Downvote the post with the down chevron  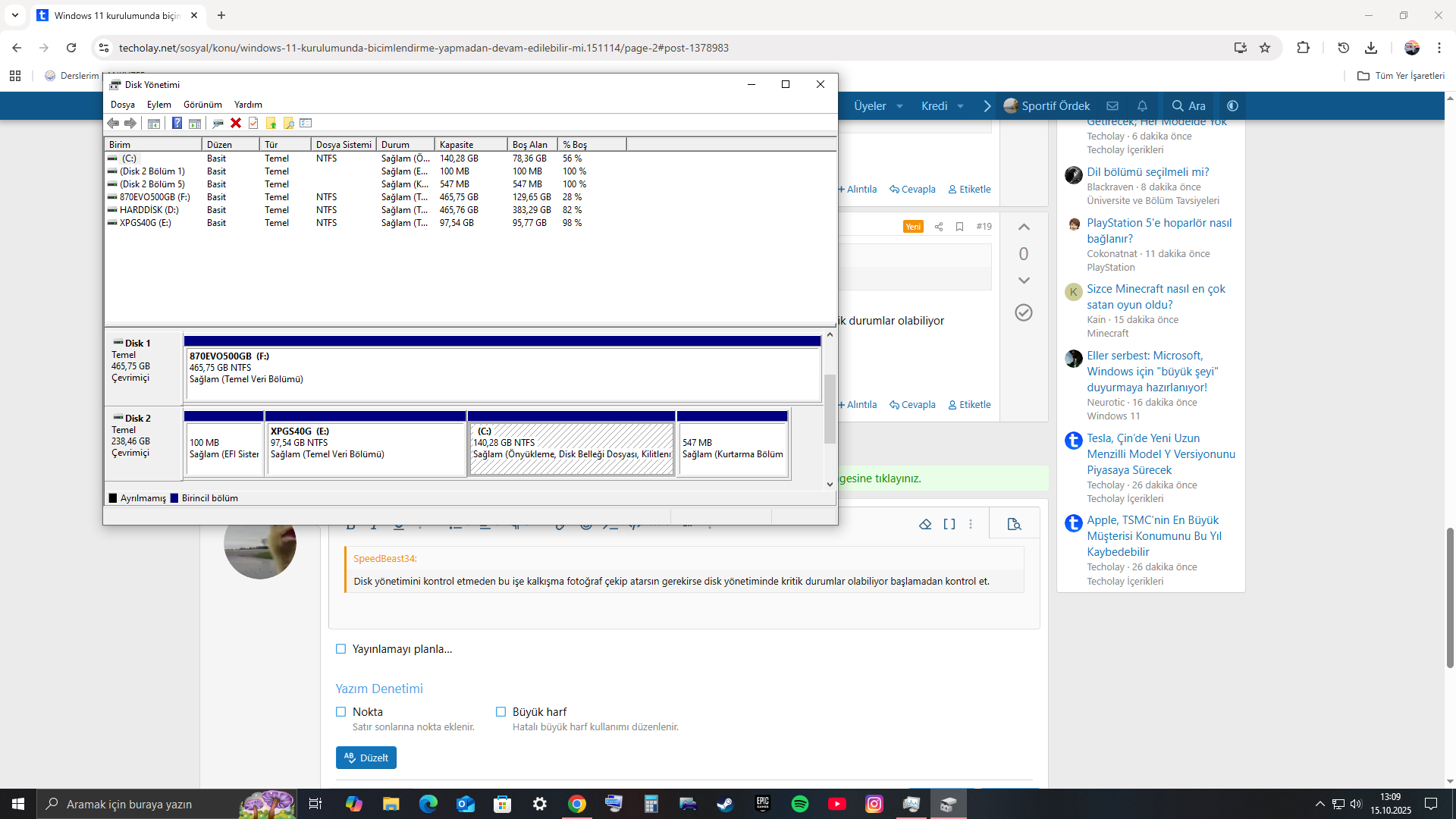1024,281
